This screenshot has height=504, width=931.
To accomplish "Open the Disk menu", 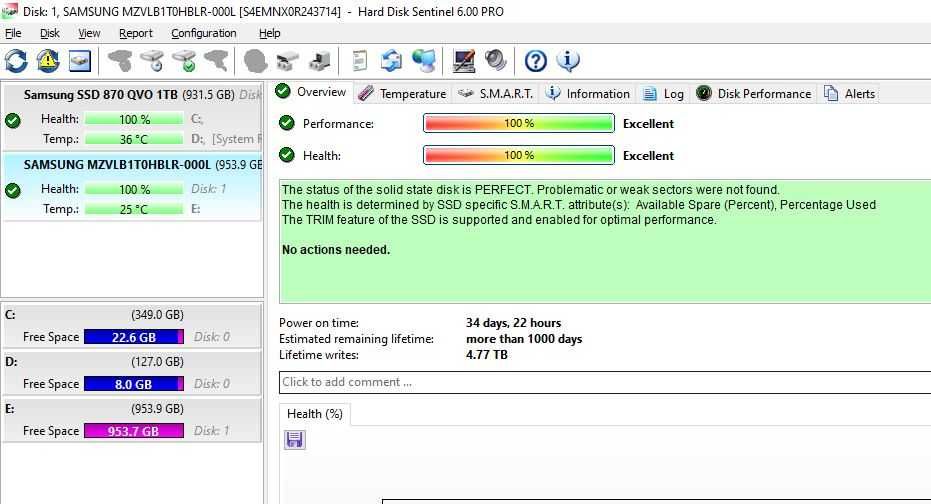I will tap(50, 33).
